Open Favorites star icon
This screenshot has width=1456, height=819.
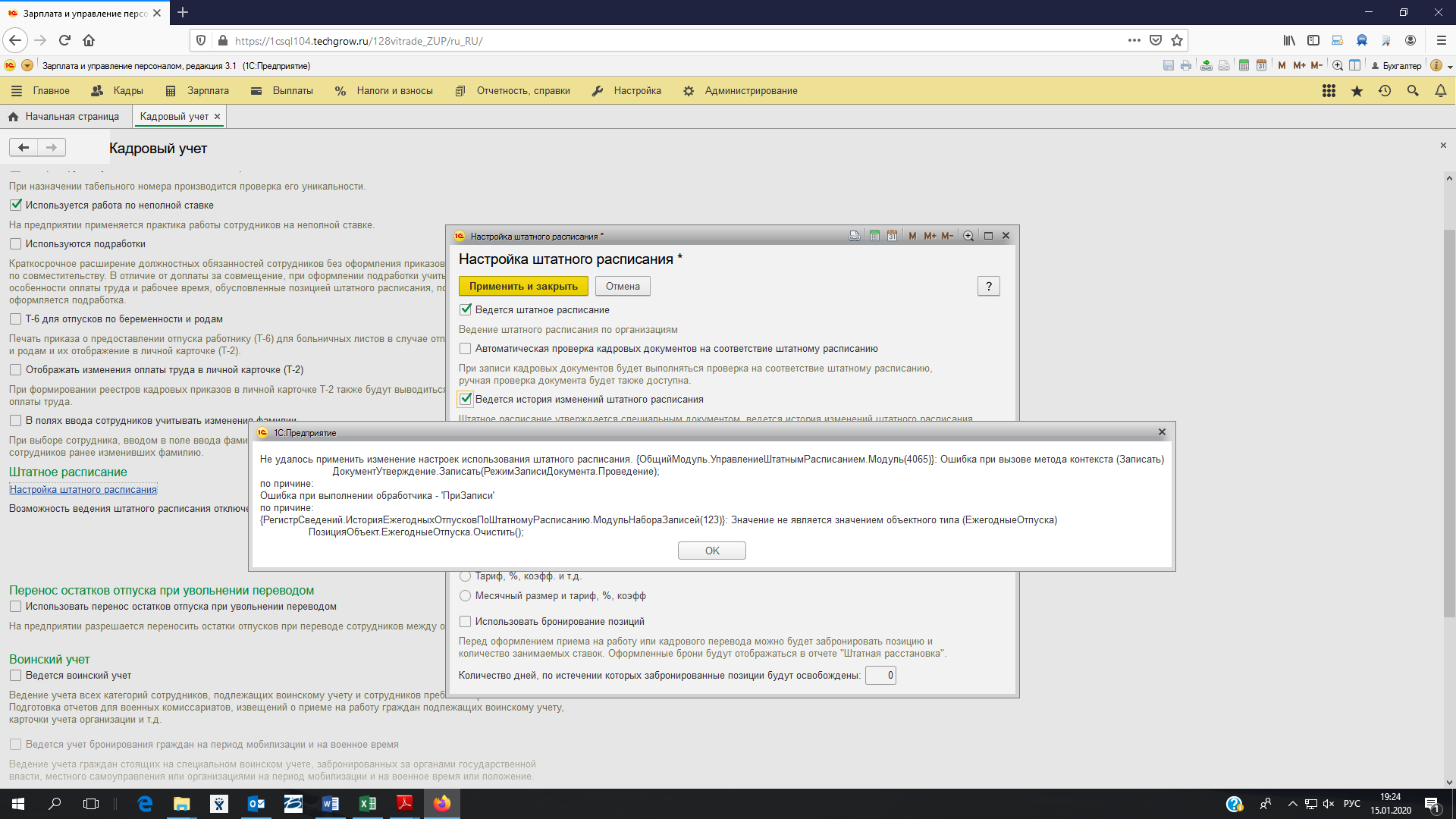(1357, 91)
